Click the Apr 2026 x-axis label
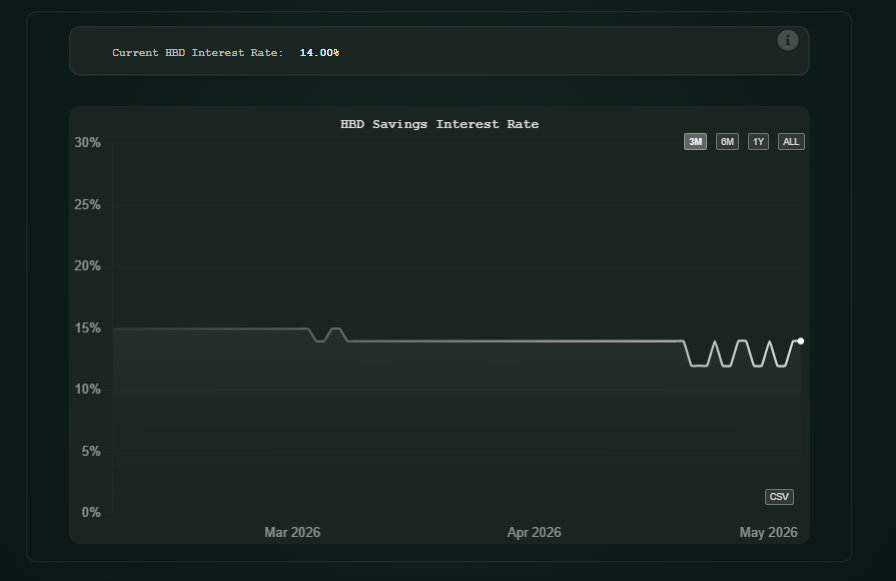Image resolution: width=896 pixels, height=581 pixels. pos(534,532)
